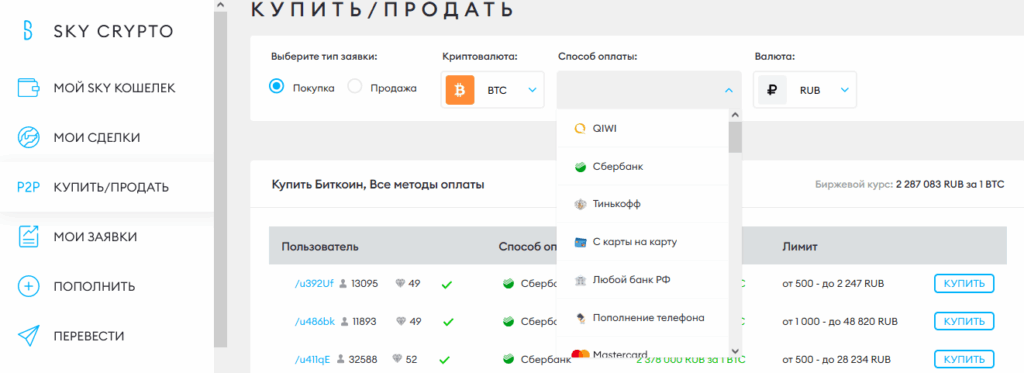Open user profile /u411qE

[x=313, y=359]
